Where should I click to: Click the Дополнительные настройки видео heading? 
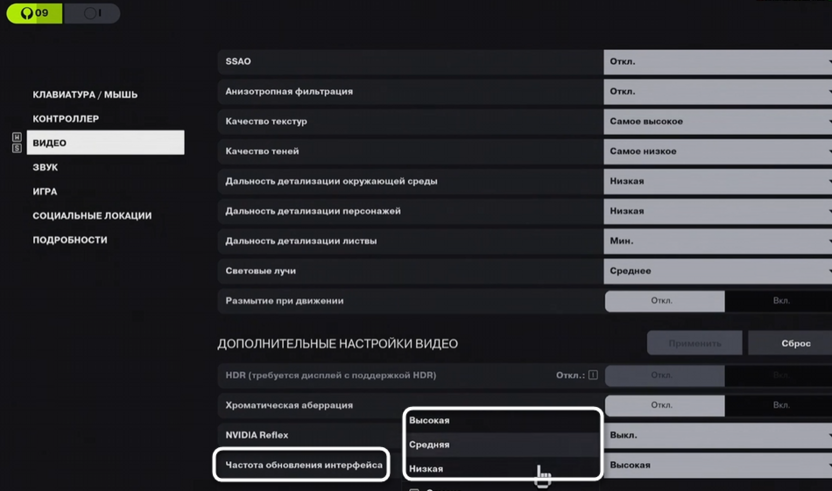337,344
